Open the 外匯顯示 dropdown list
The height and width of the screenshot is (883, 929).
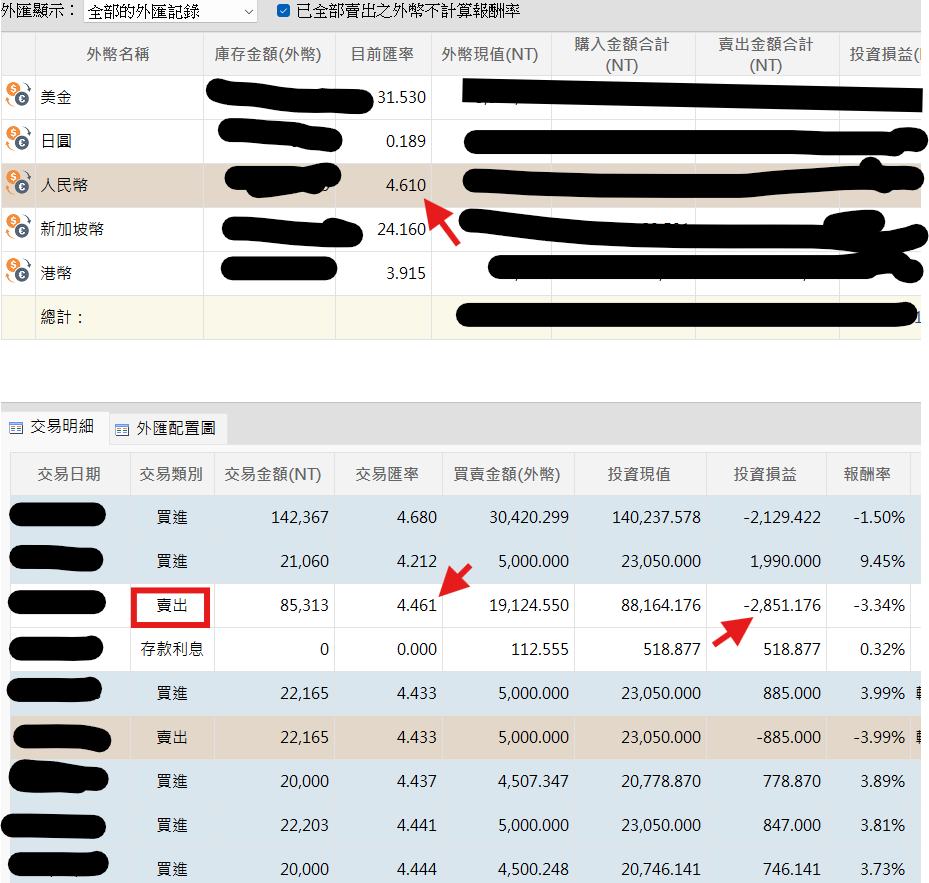tap(171, 11)
